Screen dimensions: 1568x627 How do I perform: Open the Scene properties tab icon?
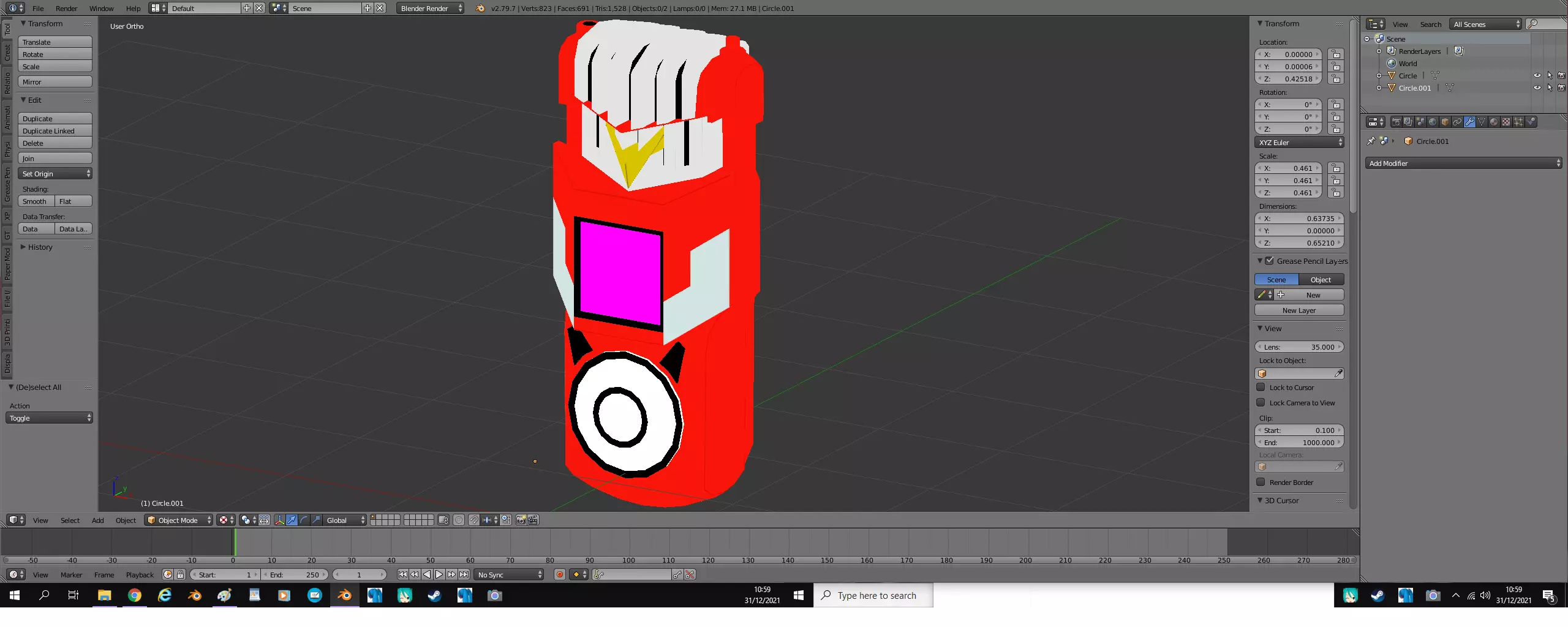(x=1420, y=122)
